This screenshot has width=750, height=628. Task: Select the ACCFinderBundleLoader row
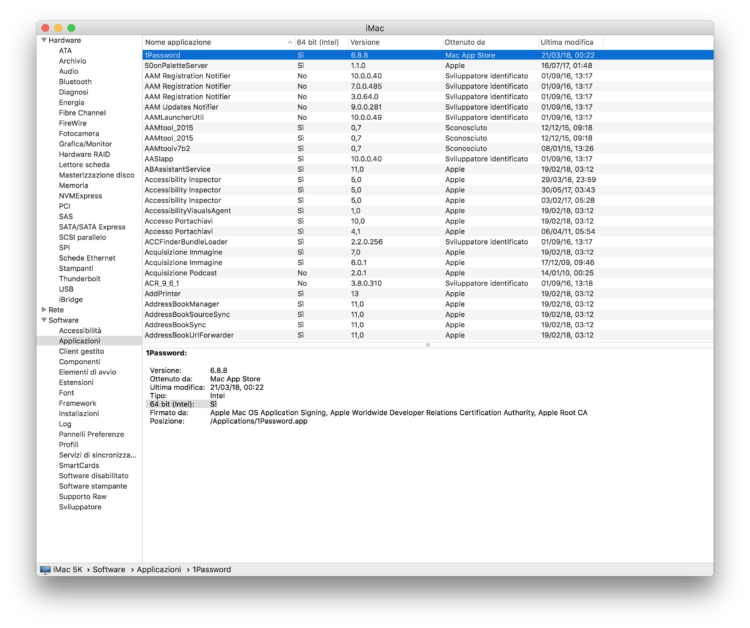(x=428, y=242)
